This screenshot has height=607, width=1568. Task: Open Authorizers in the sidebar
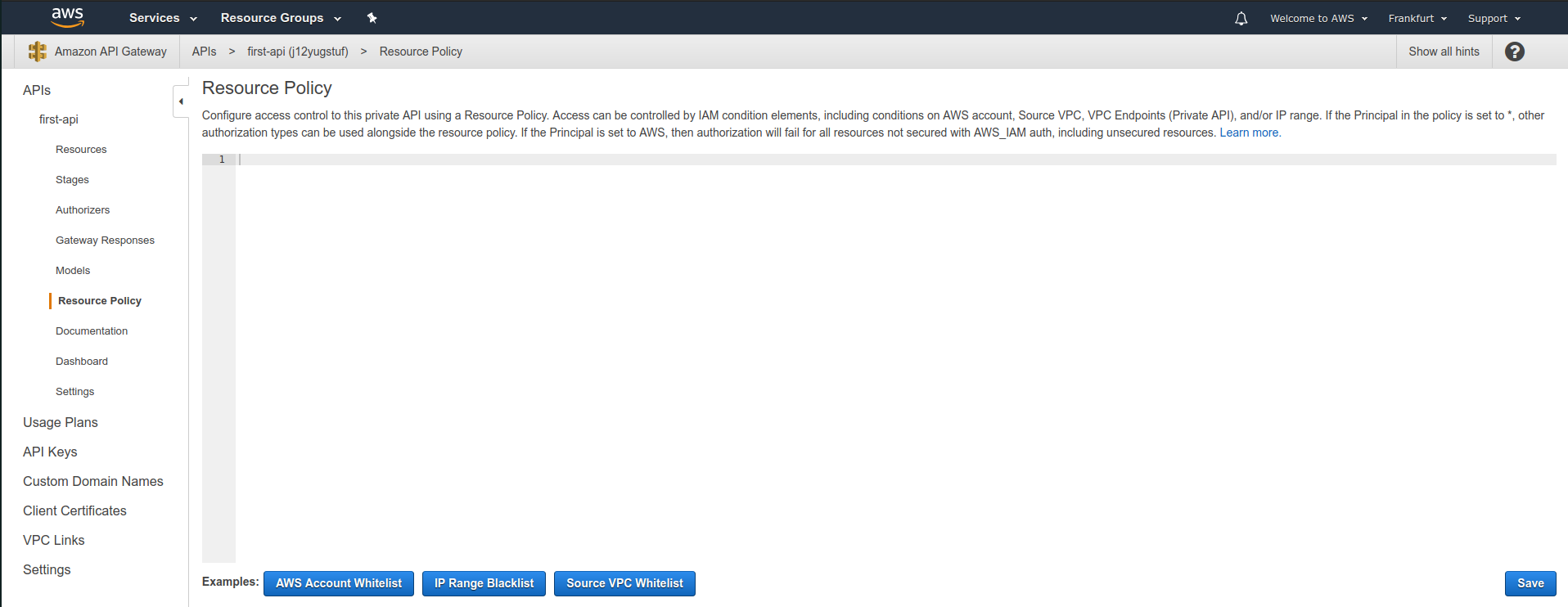tap(83, 210)
